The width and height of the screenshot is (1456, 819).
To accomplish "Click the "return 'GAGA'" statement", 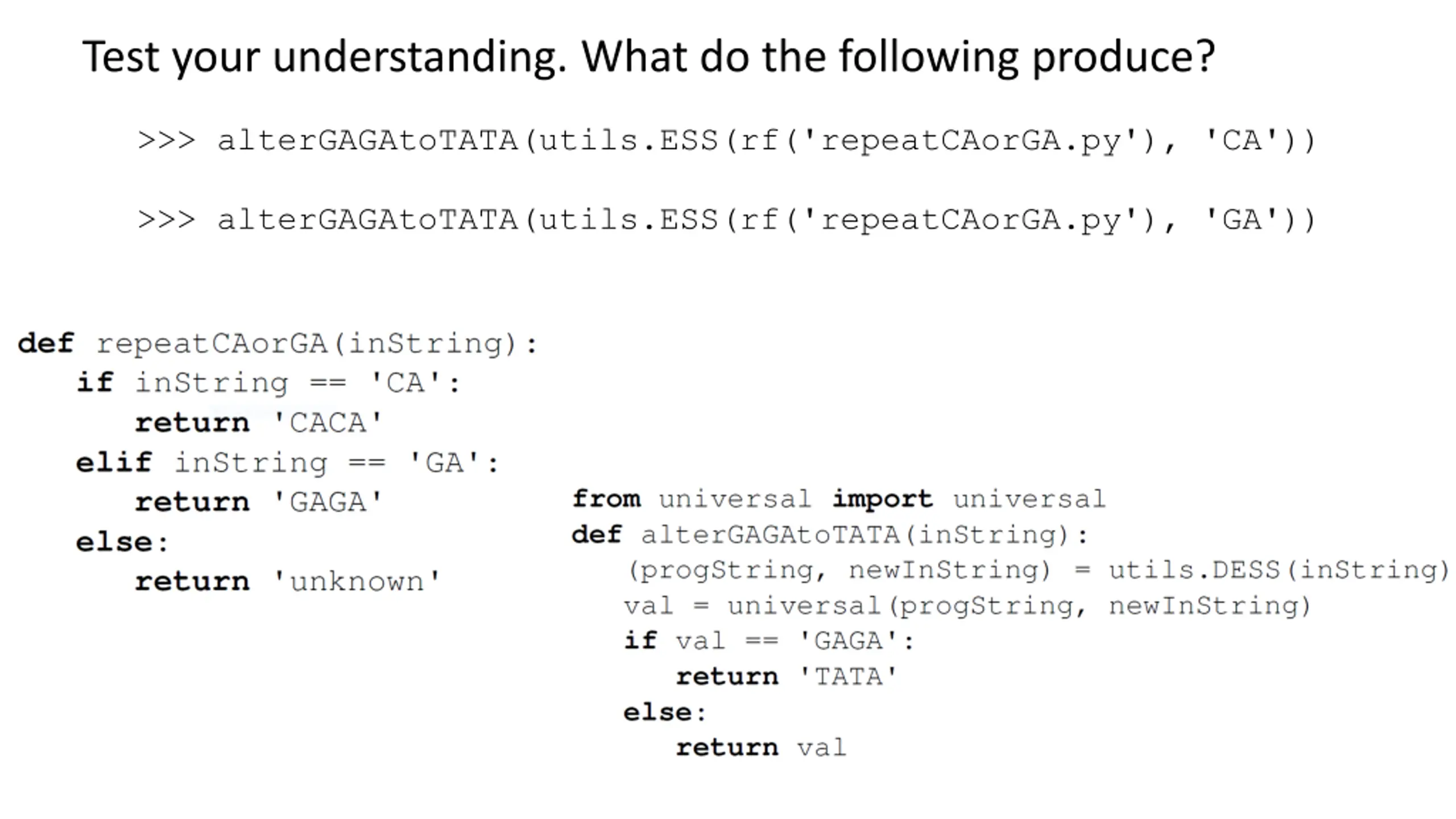I will [x=259, y=502].
